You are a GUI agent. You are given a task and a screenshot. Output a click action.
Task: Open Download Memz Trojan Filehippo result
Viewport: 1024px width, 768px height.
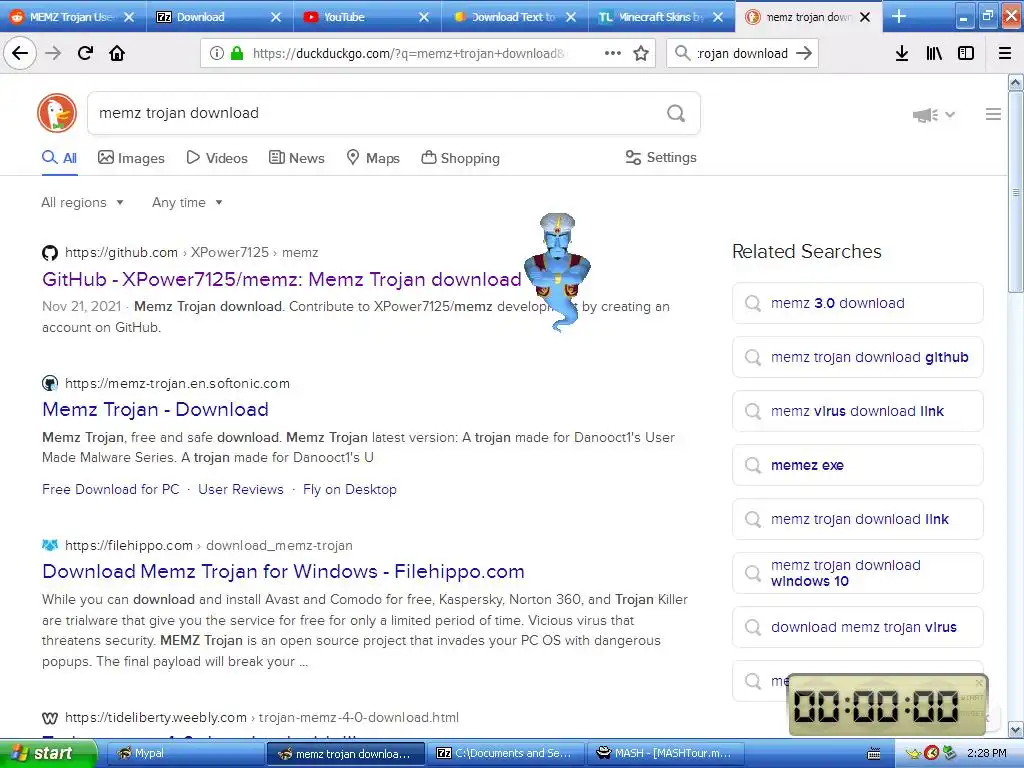pos(283,571)
